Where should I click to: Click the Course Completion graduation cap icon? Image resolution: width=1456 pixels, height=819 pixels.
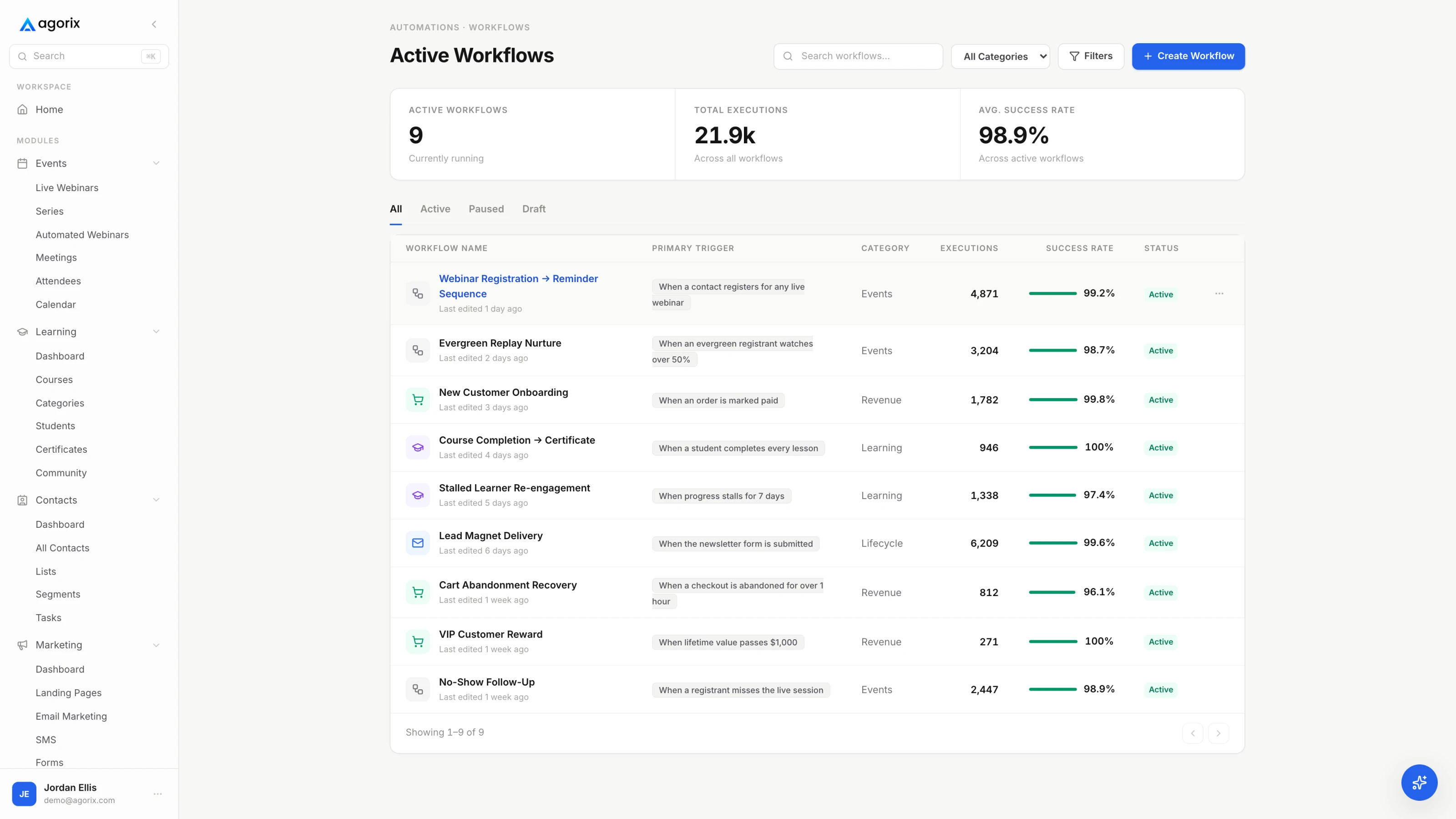[x=418, y=448]
